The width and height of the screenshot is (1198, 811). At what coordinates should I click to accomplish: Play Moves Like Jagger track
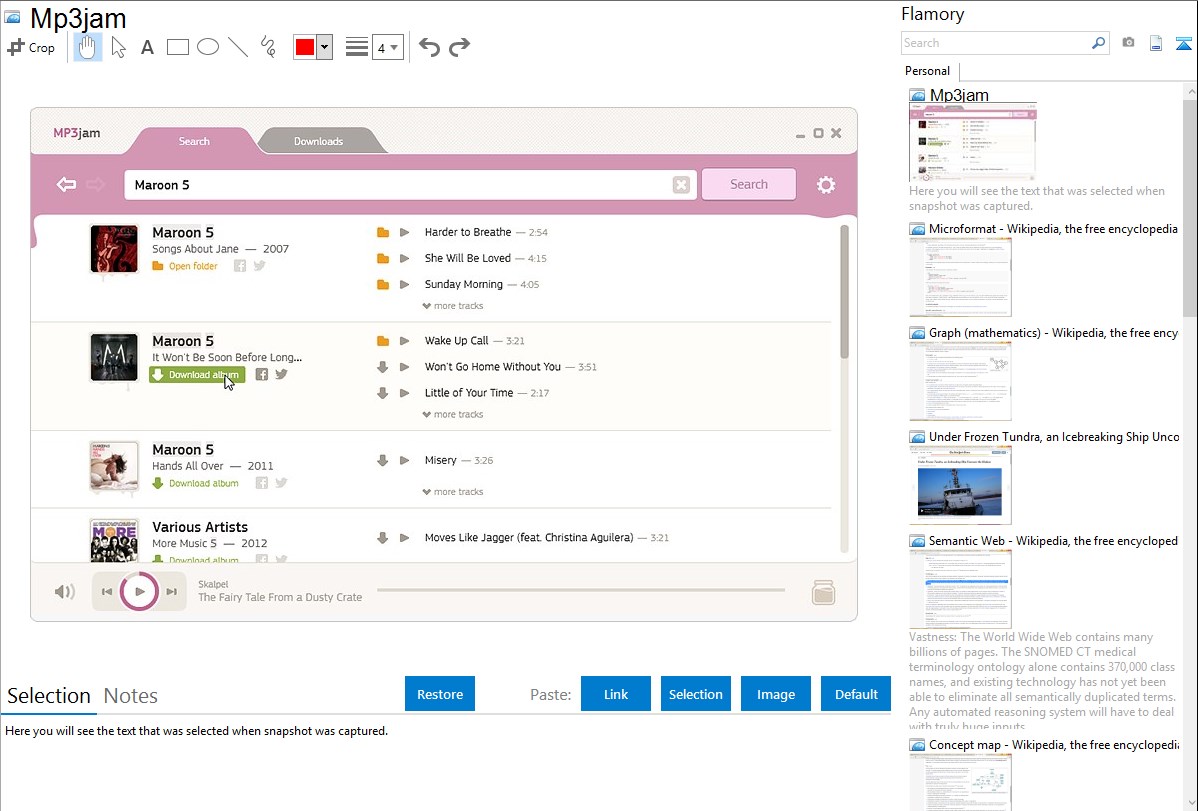[404, 537]
